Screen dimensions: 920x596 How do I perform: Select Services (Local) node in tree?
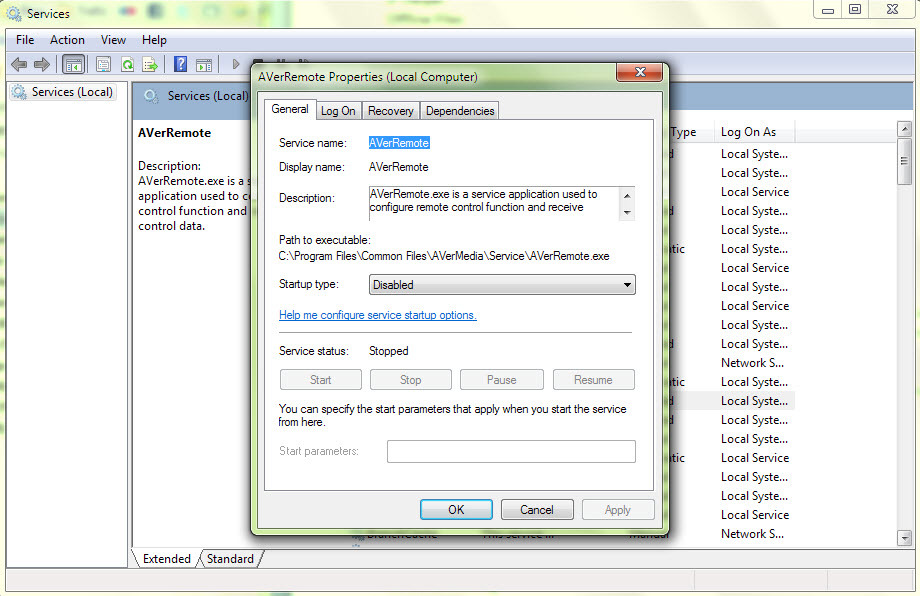[x=64, y=92]
